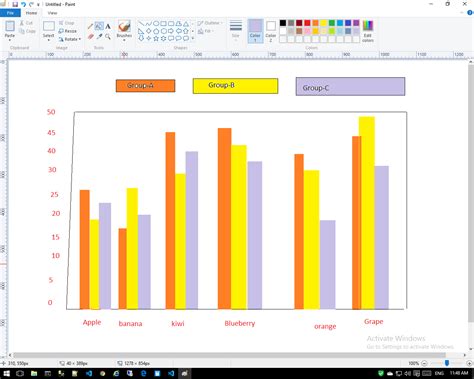Screen dimensions: 474x379
Task: Click the zoom out minus button
Action: (x=424, y=363)
